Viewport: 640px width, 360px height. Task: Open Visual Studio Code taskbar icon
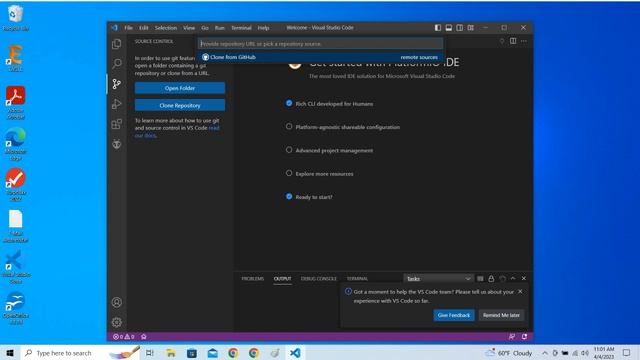295,353
